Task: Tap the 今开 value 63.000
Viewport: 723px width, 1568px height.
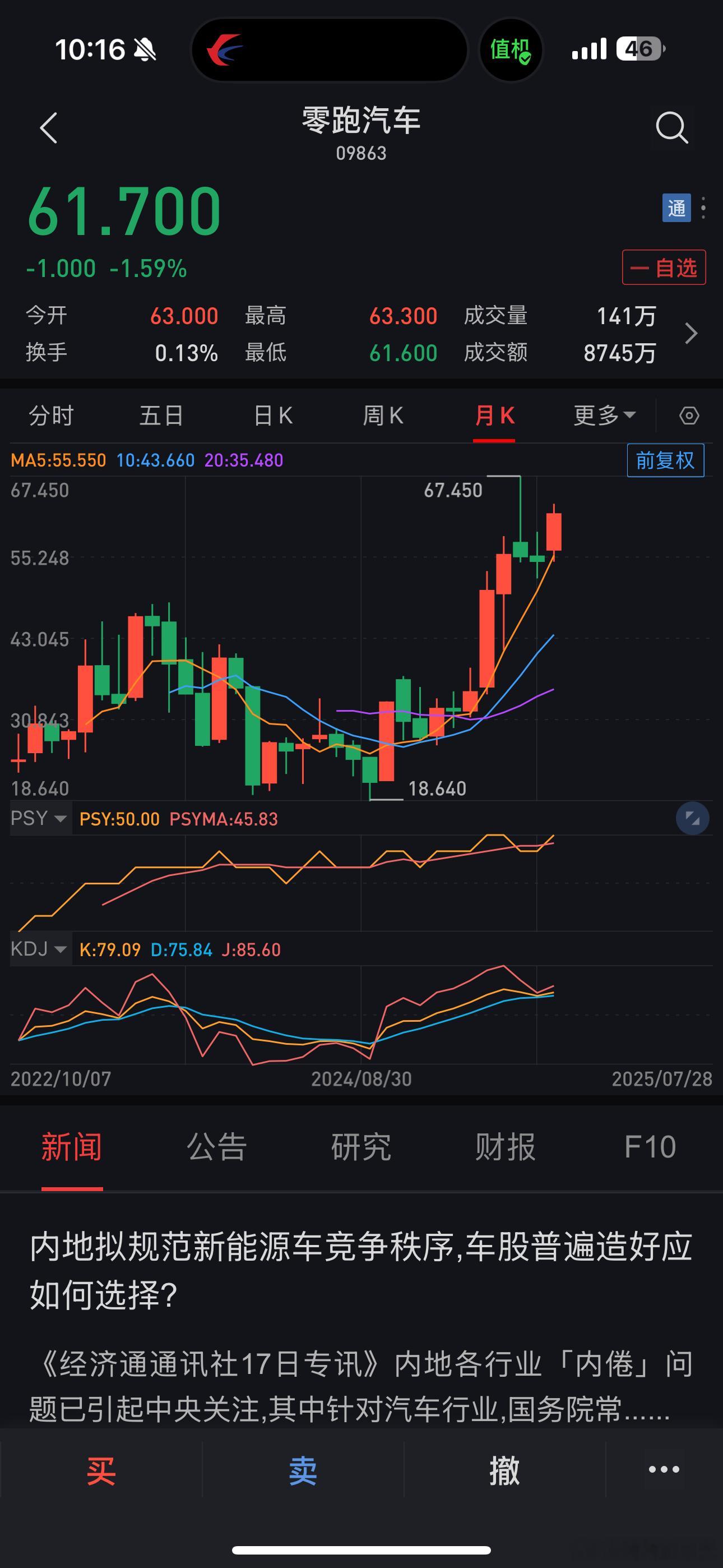Action: 184,316
